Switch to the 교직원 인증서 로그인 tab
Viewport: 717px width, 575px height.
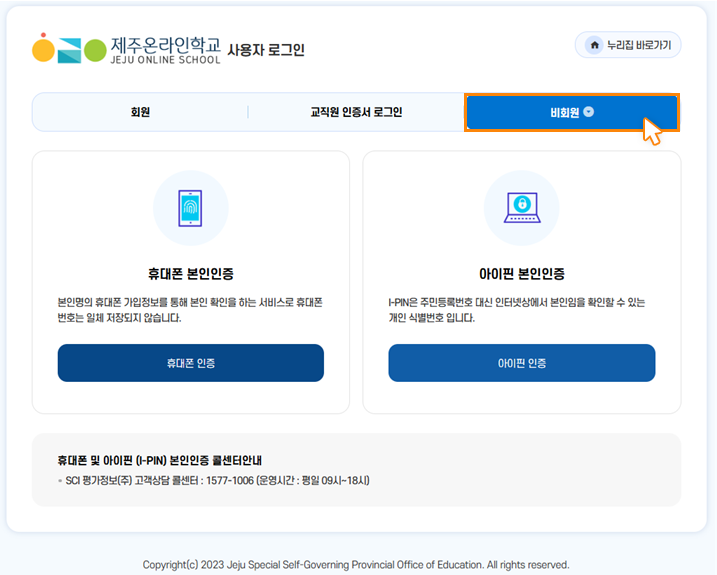(x=356, y=112)
